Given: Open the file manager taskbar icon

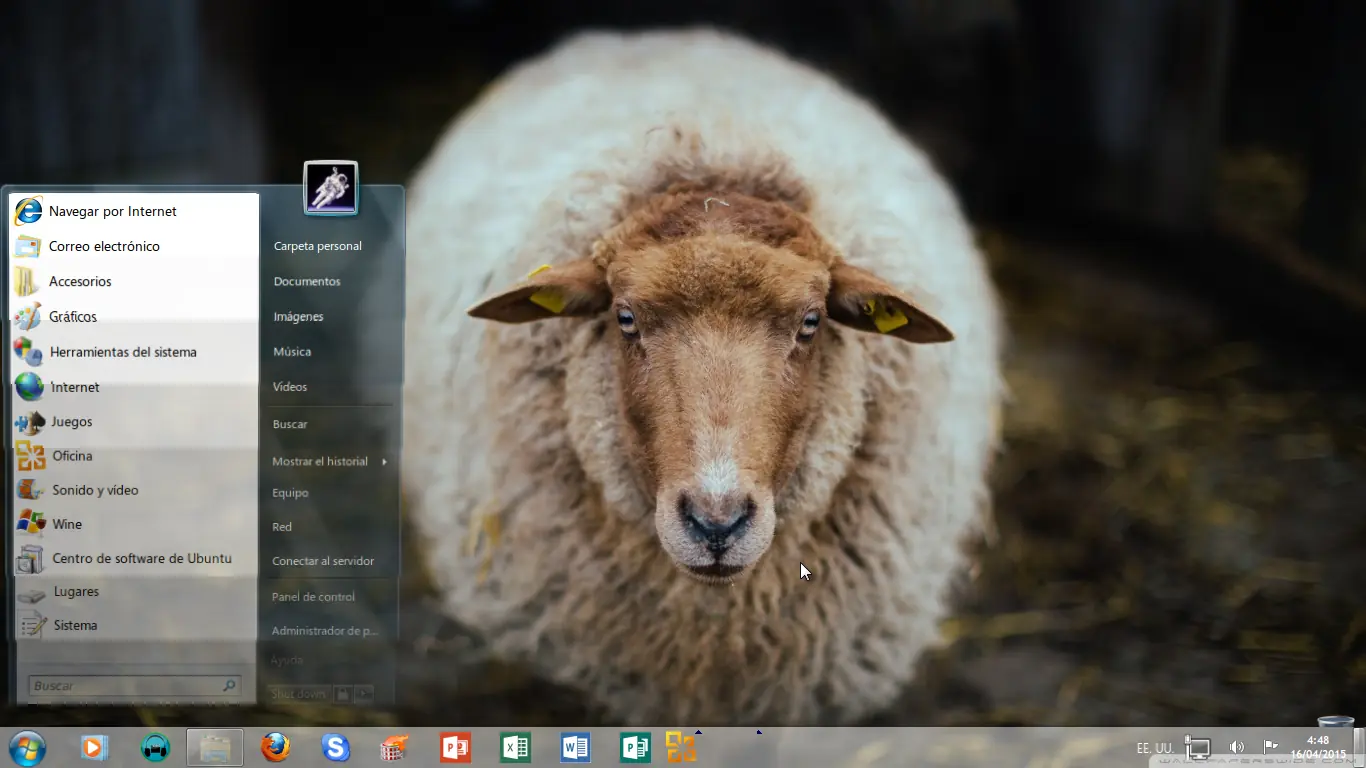Looking at the screenshot, I should tap(215, 748).
